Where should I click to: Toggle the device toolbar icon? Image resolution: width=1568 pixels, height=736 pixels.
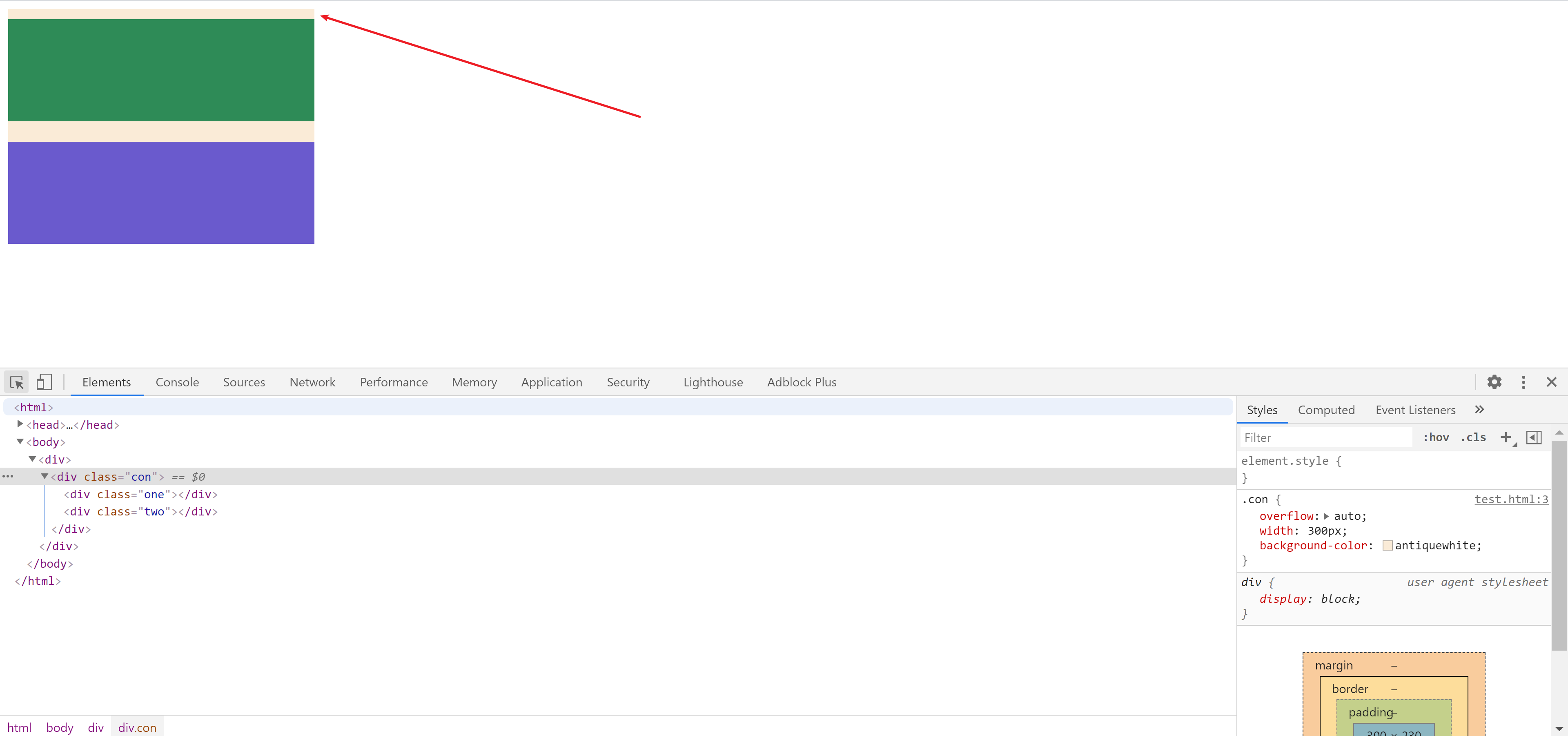tap(44, 382)
